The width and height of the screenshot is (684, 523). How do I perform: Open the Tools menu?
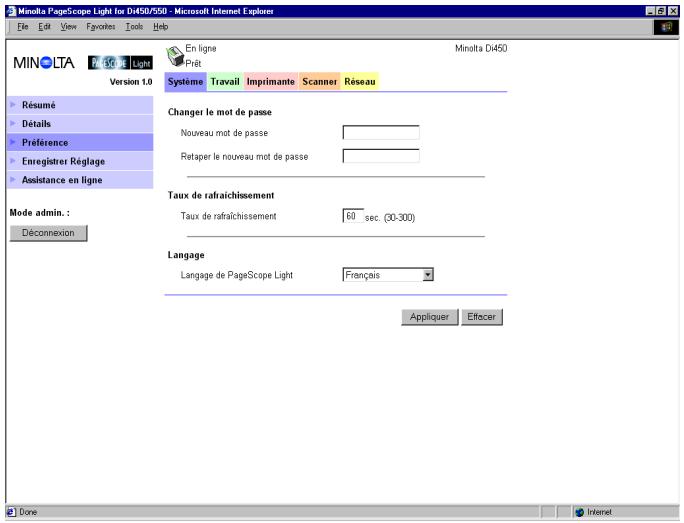pos(134,27)
